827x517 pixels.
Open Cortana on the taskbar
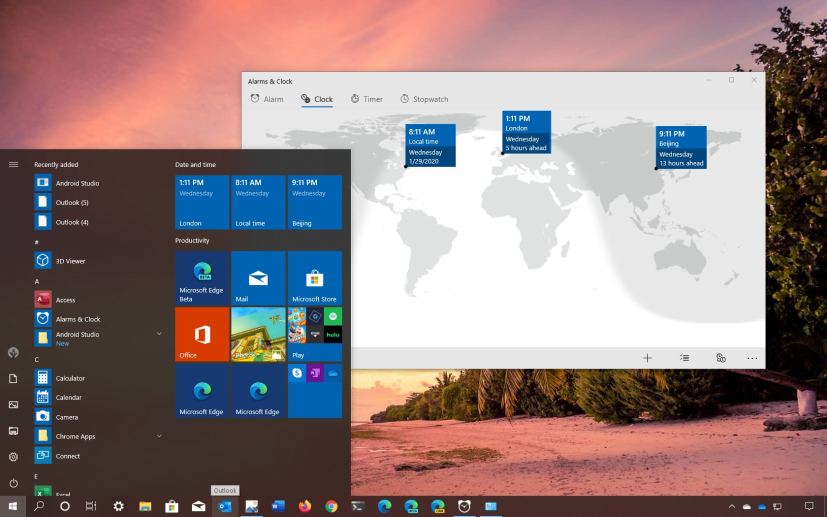point(65,506)
